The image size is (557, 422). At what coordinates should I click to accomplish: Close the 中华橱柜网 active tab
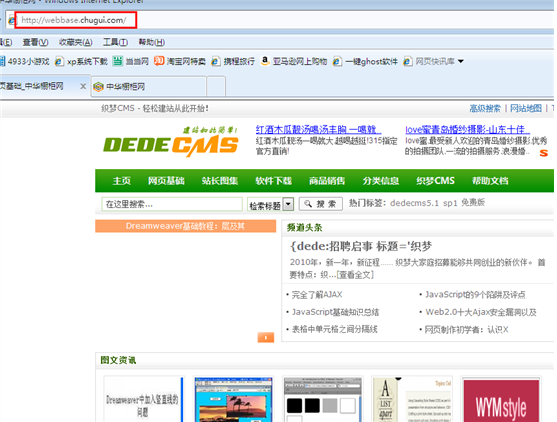(83, 86)
